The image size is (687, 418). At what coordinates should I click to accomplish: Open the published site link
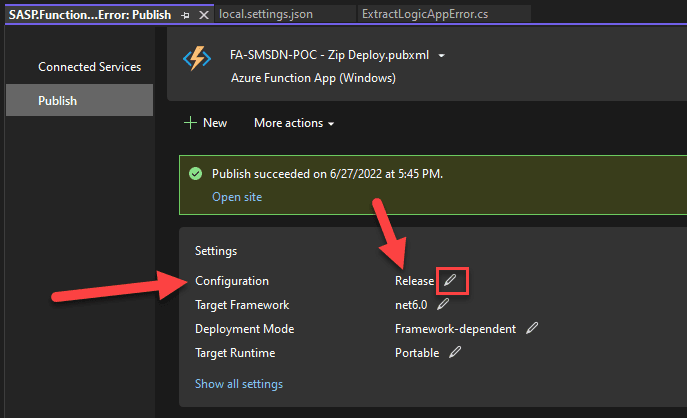[236, 197]
